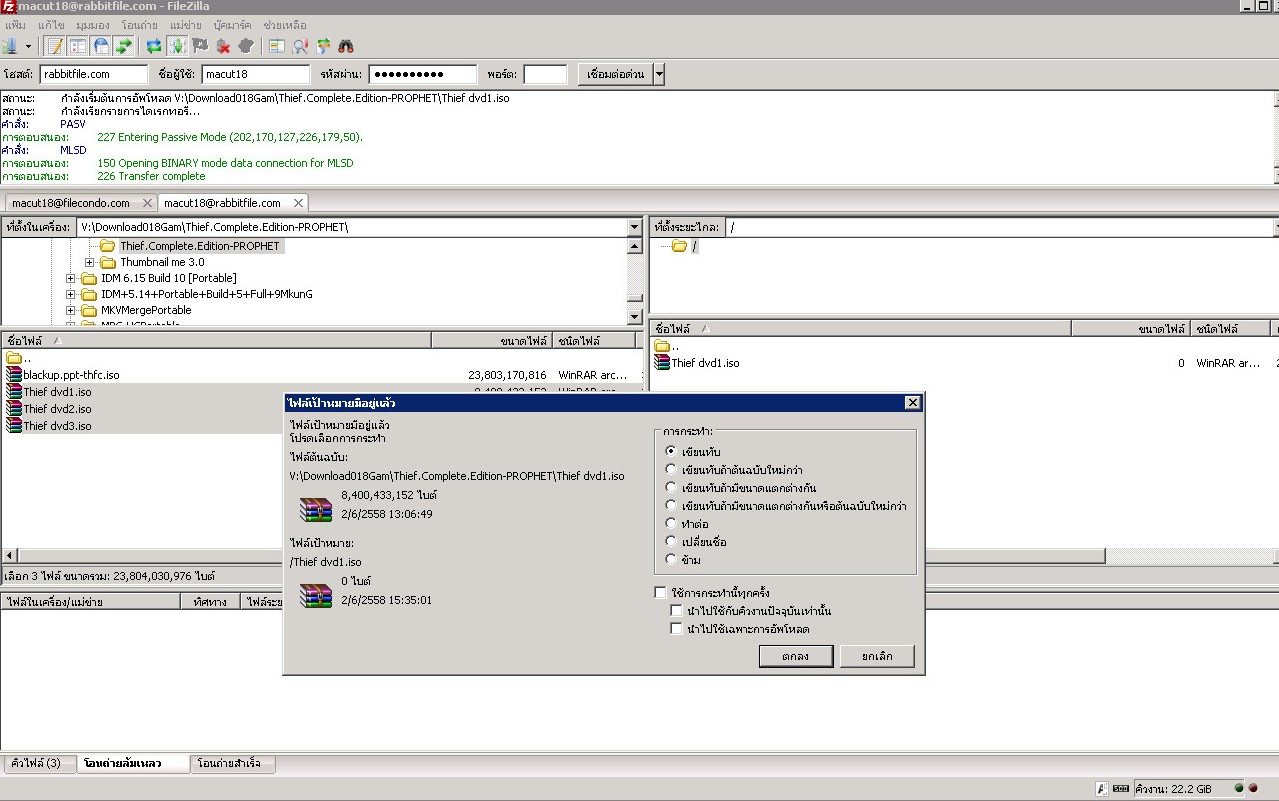This screenshot has height=801, width=1279.
Task: Toggle the remote directory tree icon
Action: pos(101,46)
